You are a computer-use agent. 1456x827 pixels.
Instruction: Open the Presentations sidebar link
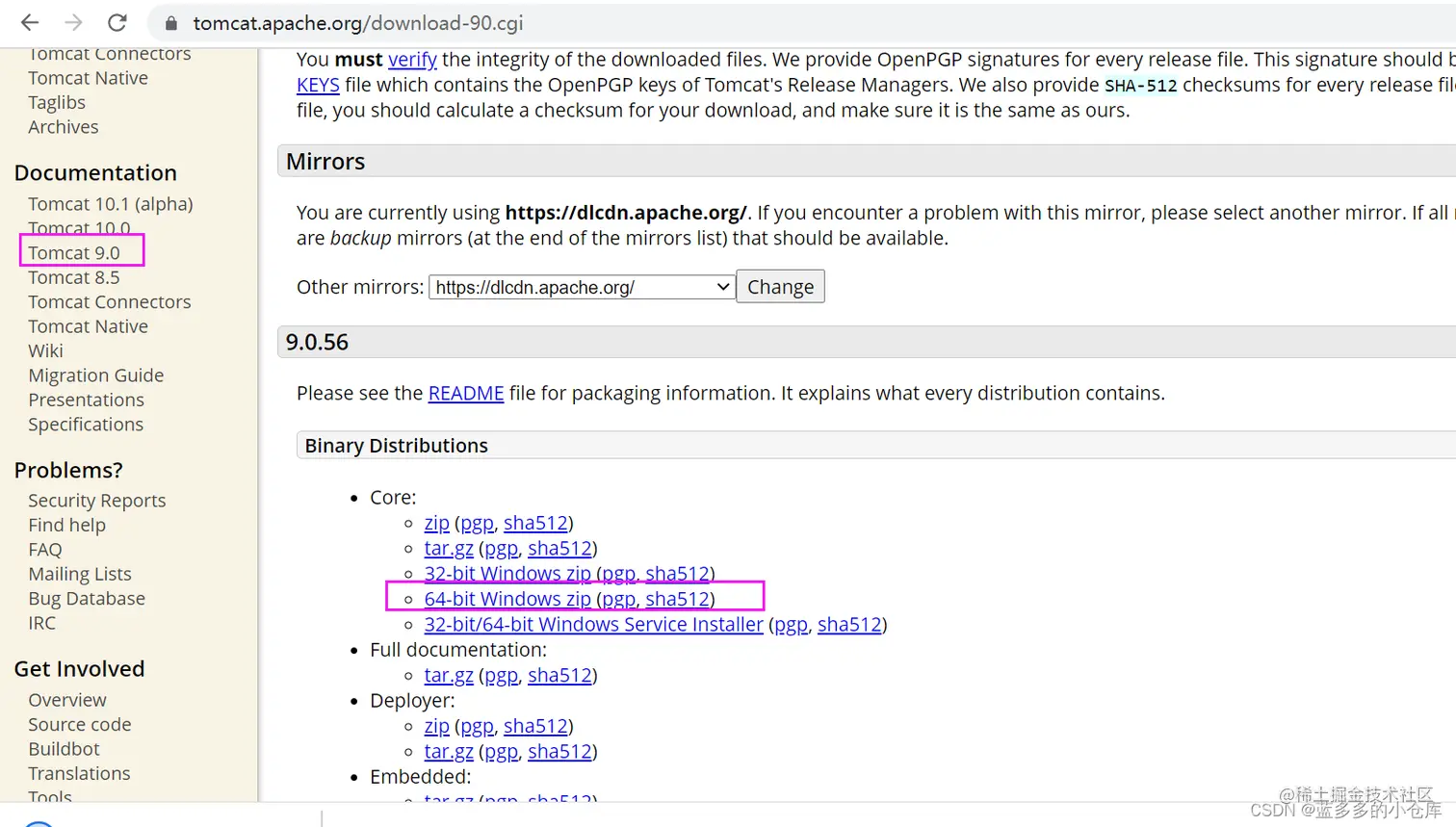86,400
